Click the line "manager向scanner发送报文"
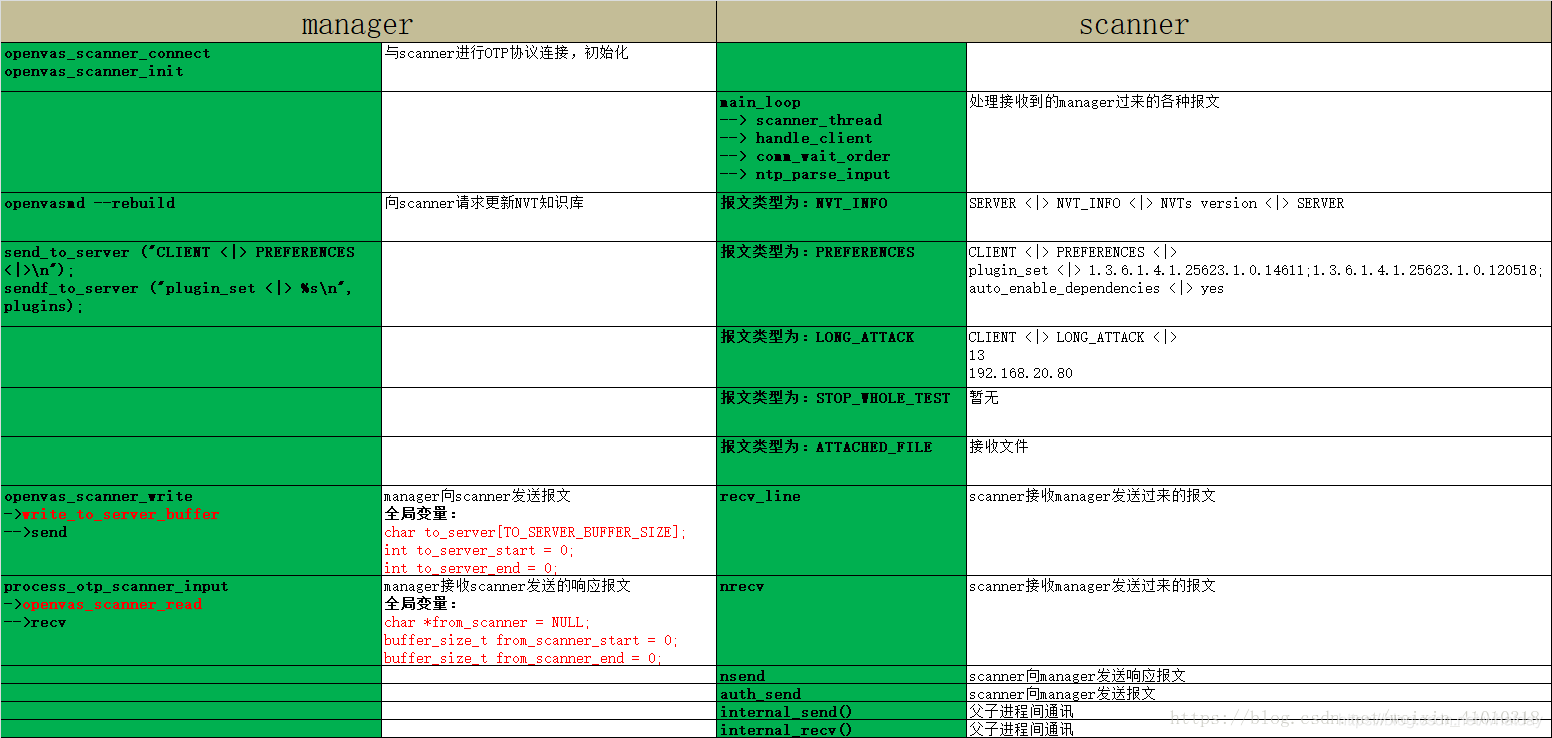 477,496
